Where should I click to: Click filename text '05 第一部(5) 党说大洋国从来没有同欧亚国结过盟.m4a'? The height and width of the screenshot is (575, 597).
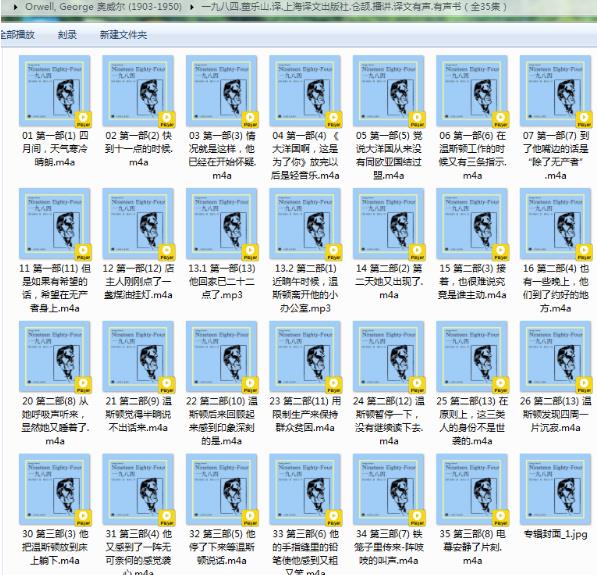tap(389, 155)
